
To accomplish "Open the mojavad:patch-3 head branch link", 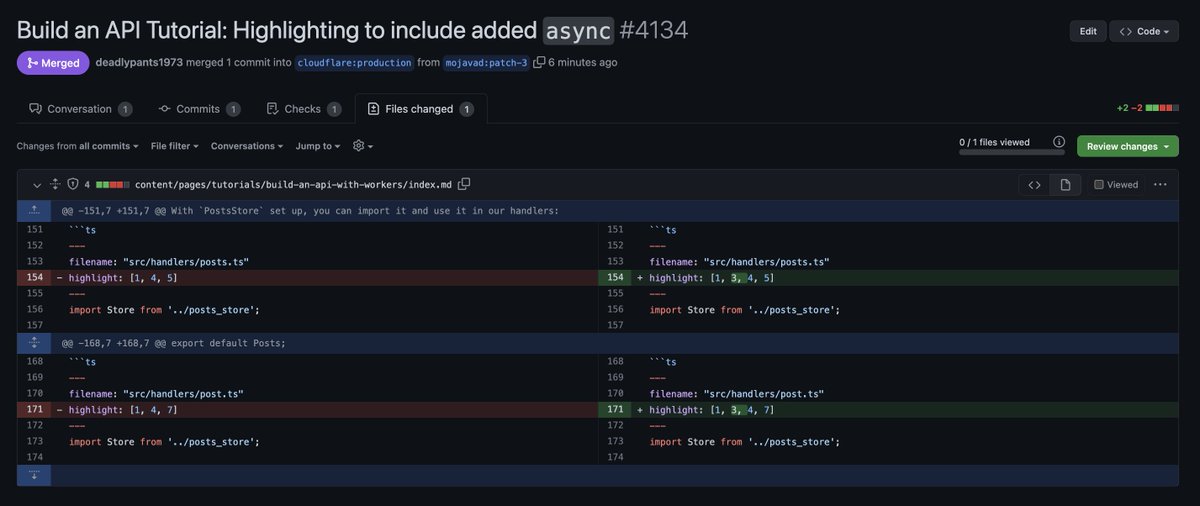I will 487,62.
